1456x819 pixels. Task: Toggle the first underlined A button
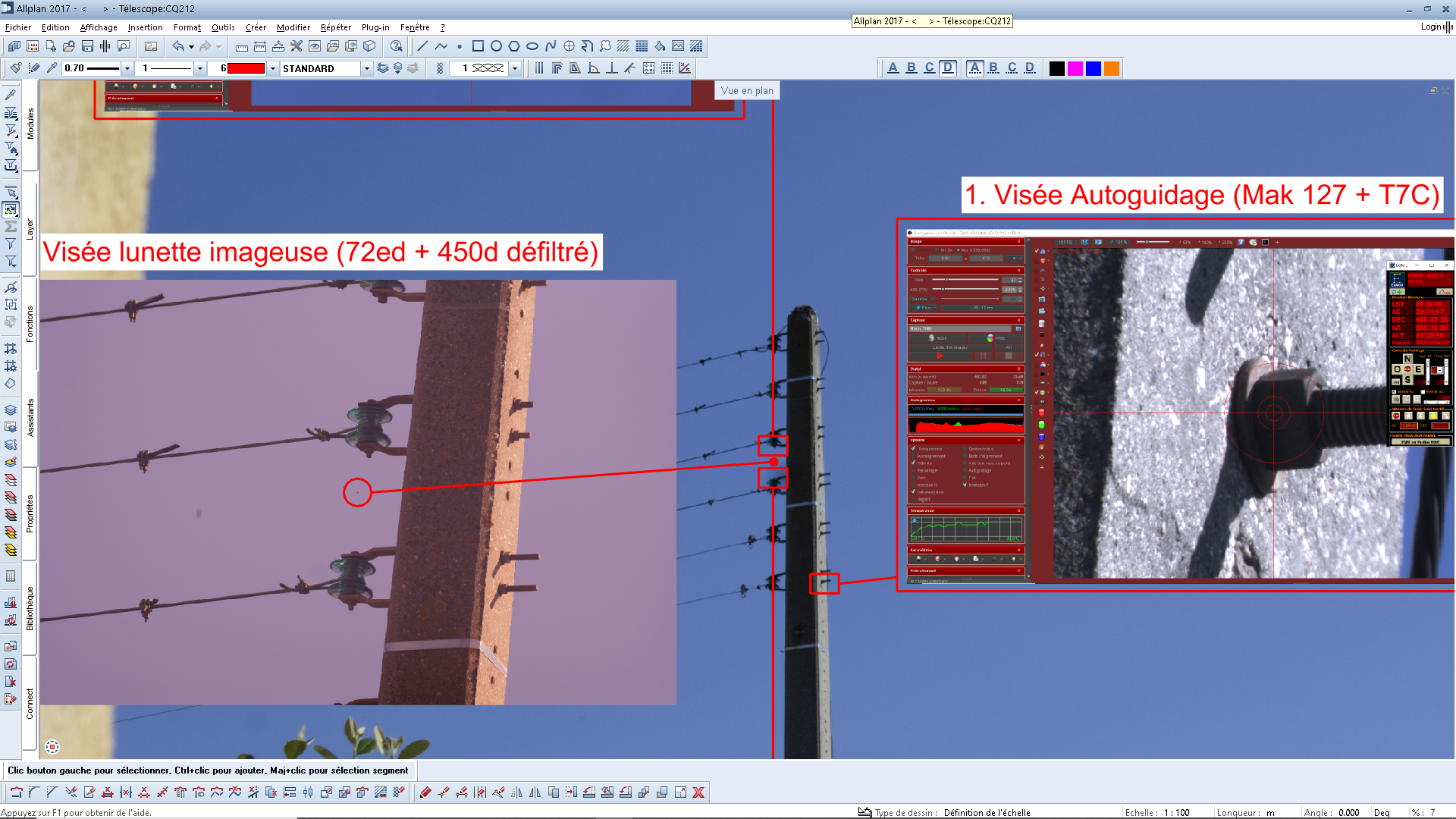[893, 68]
